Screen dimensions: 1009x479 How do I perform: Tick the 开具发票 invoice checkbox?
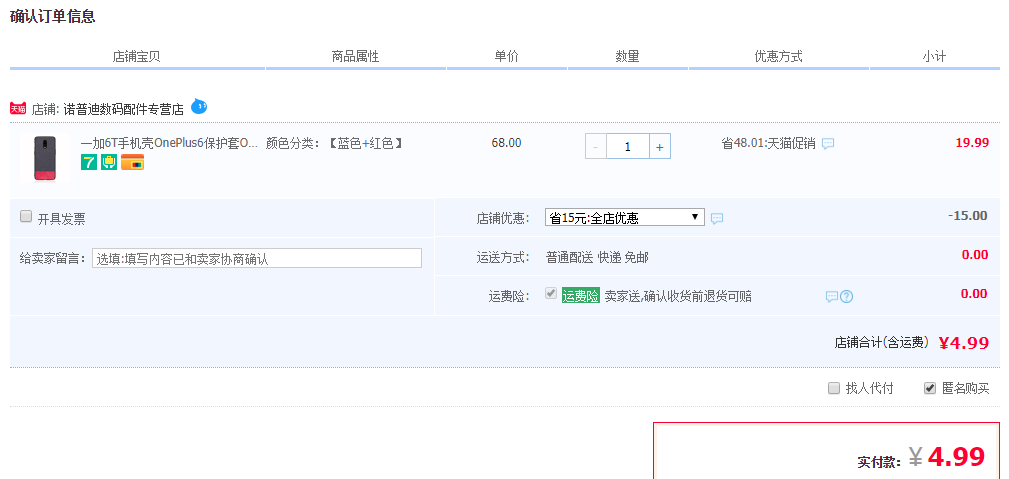(26, 216)
